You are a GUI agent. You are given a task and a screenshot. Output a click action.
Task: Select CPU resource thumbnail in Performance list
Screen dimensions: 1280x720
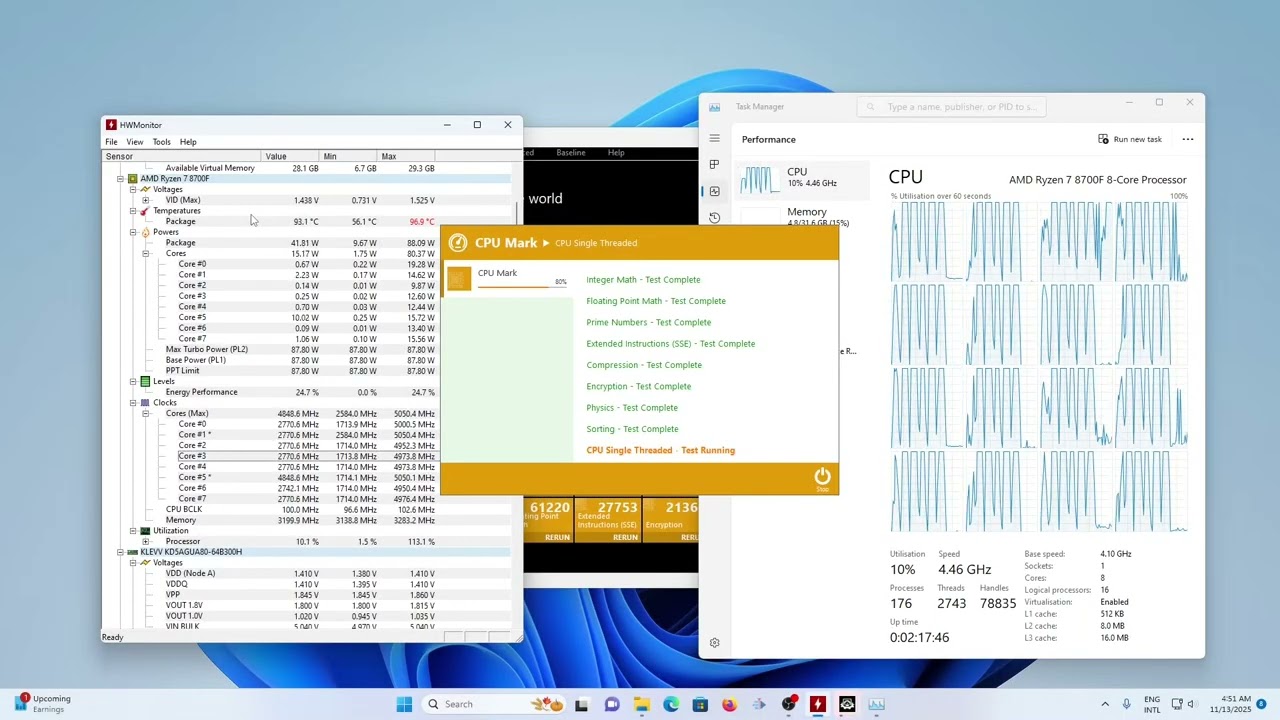[x=759, y=181]
